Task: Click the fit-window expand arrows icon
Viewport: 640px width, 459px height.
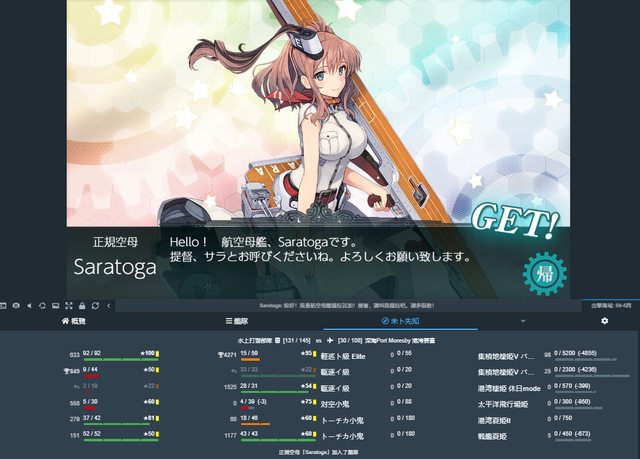Action: [x=69, y=306]
